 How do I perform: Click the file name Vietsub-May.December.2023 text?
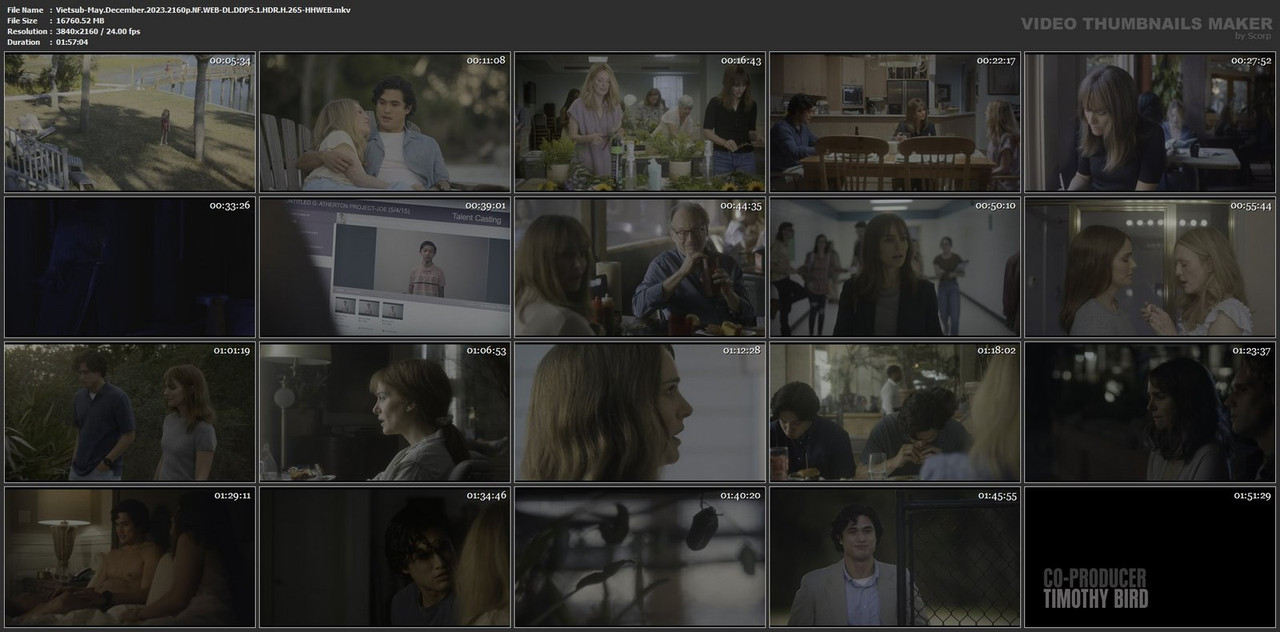(203, 9)
